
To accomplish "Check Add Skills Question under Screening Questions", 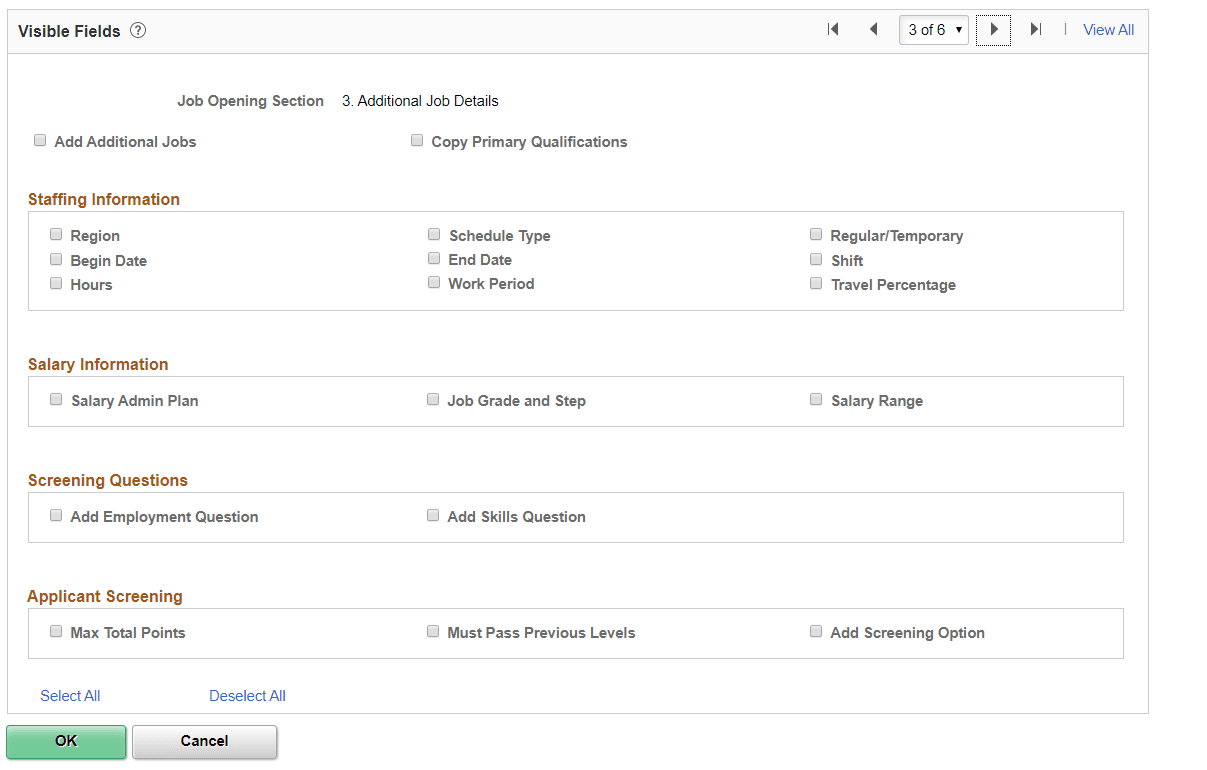I will (x=433, y=514).
